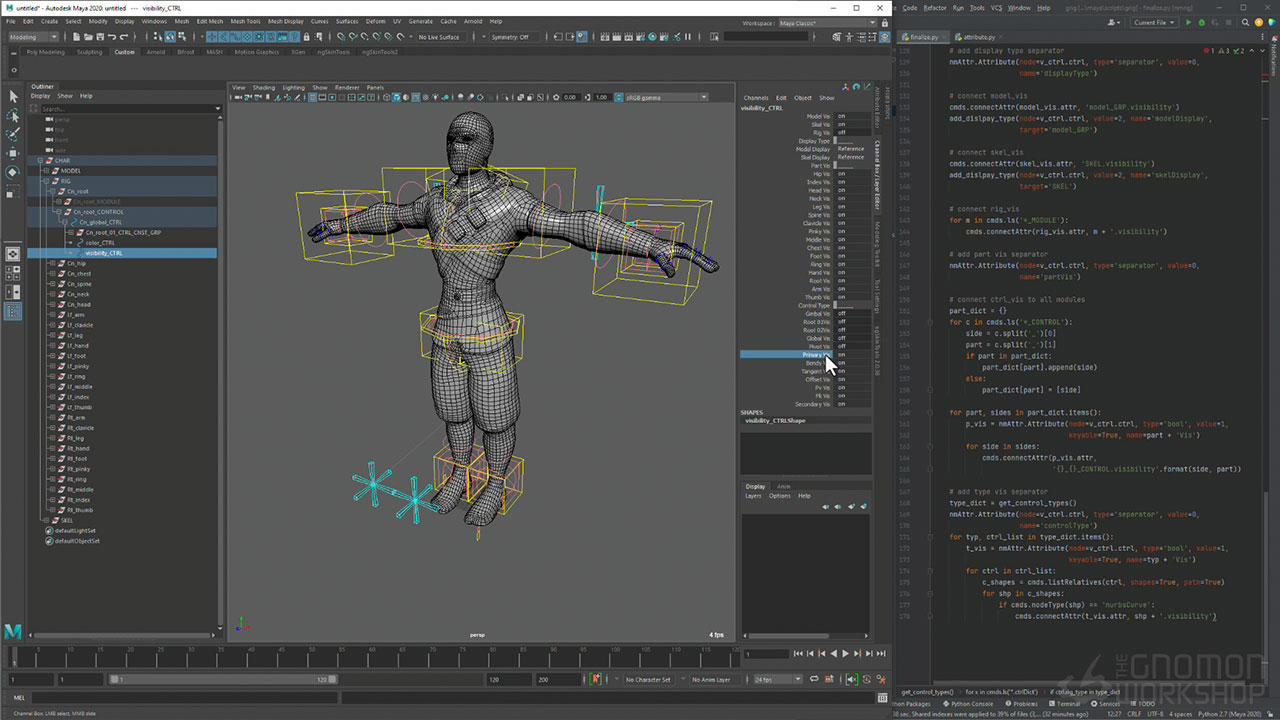Select the arrow Select tool
The height and width of the screenshot is (720, 1280).
14,96
